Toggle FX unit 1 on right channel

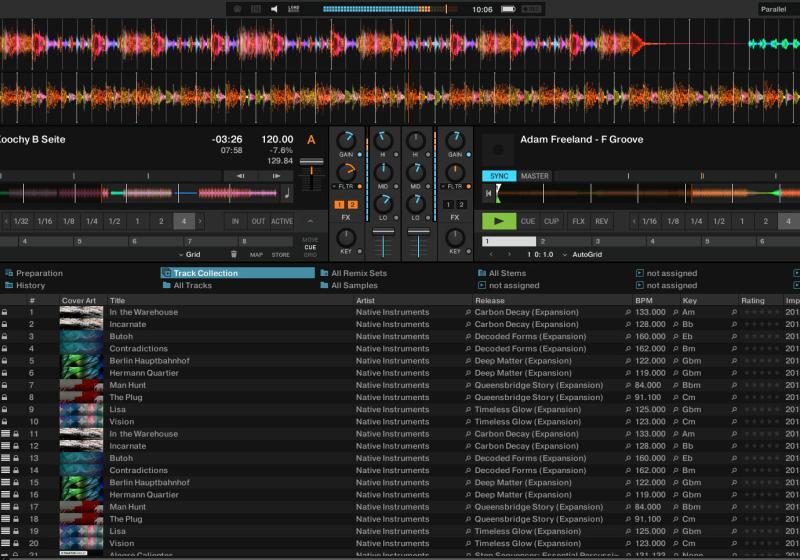point(448,205)
